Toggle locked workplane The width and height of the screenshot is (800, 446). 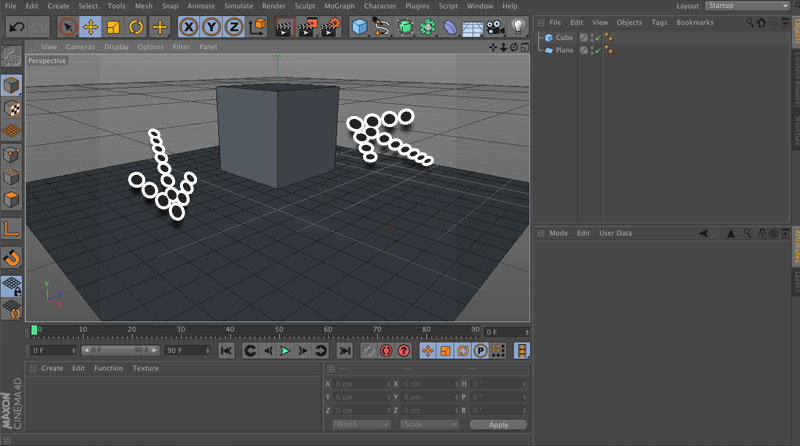11,286
